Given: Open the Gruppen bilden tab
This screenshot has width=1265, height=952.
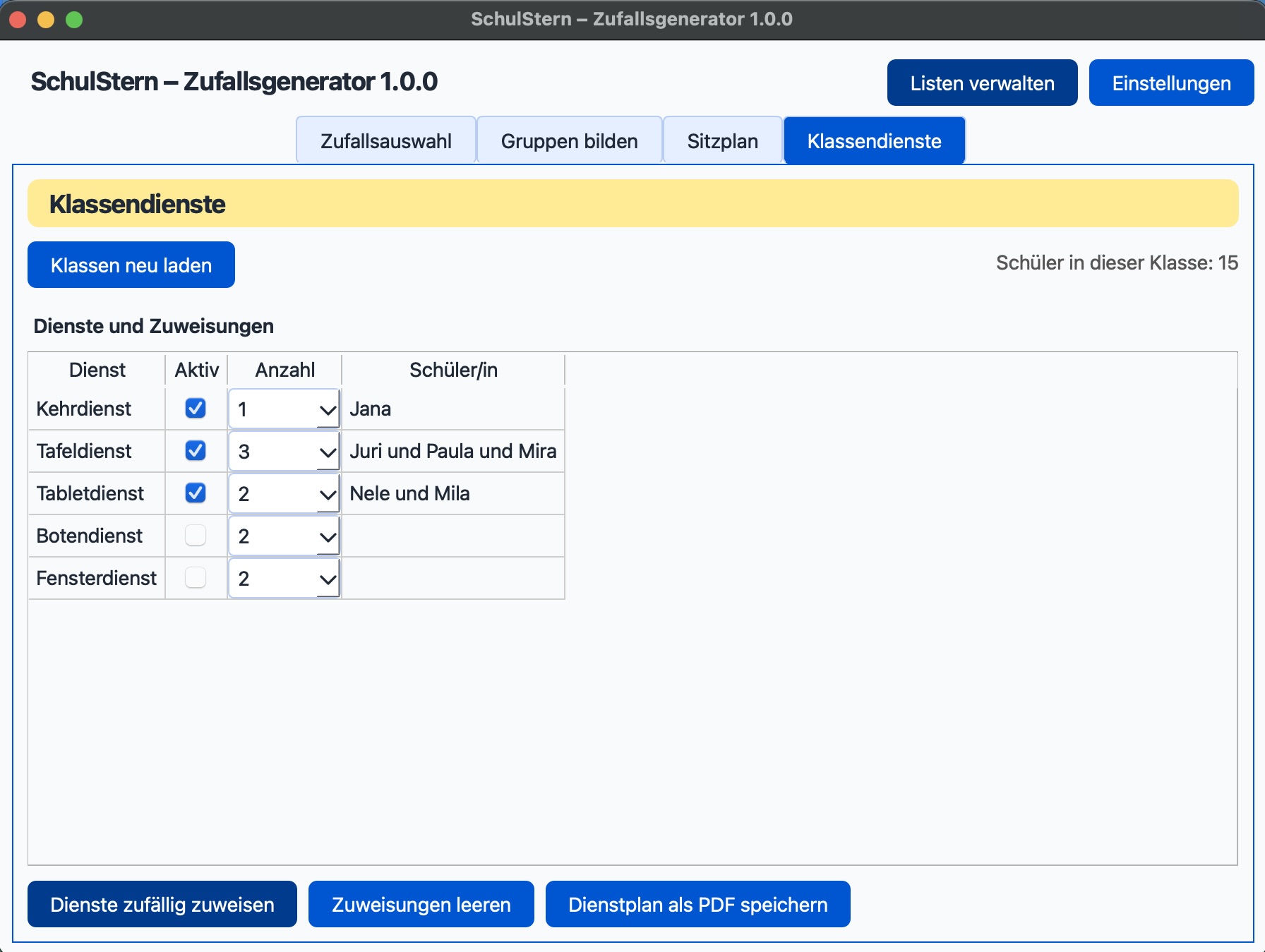Looking at the screenshot, I should coord(569,140).
